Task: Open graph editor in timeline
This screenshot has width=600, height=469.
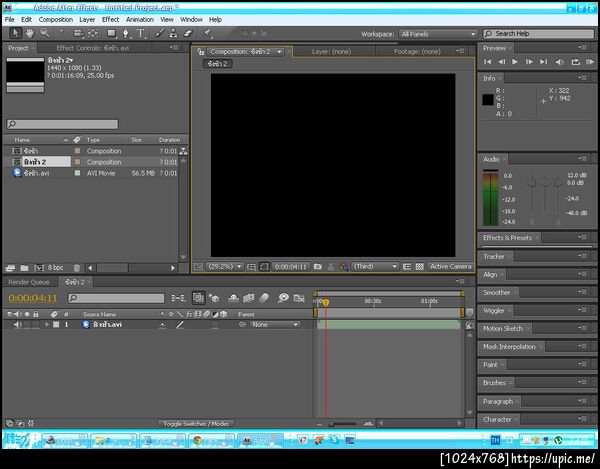Action: pyautogui.click(x=299, y=298)
